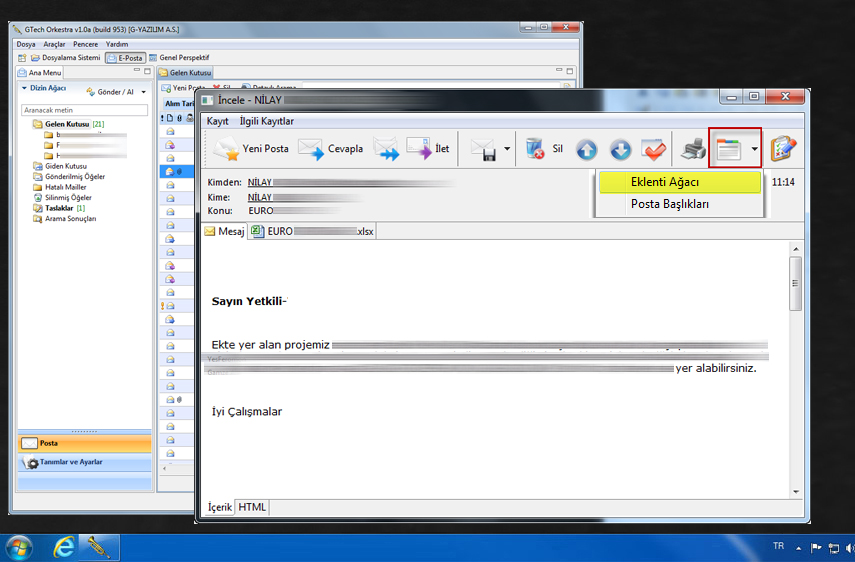The width and height of the screenshot is (855, 562).
Task: Open the save message dropdown arrow
Action: click(507, 149)
